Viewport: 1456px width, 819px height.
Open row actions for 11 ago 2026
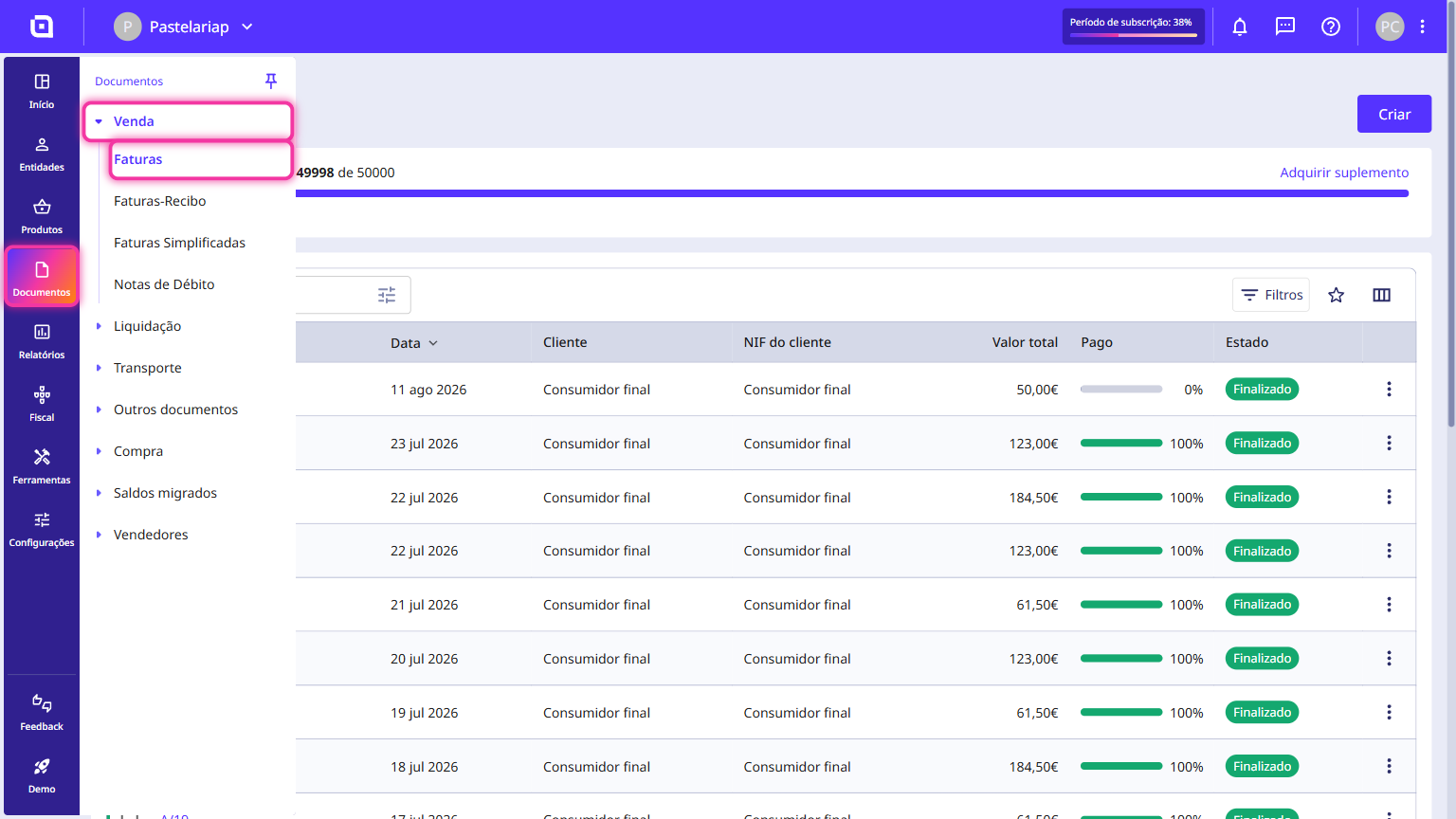point(1390,389)
